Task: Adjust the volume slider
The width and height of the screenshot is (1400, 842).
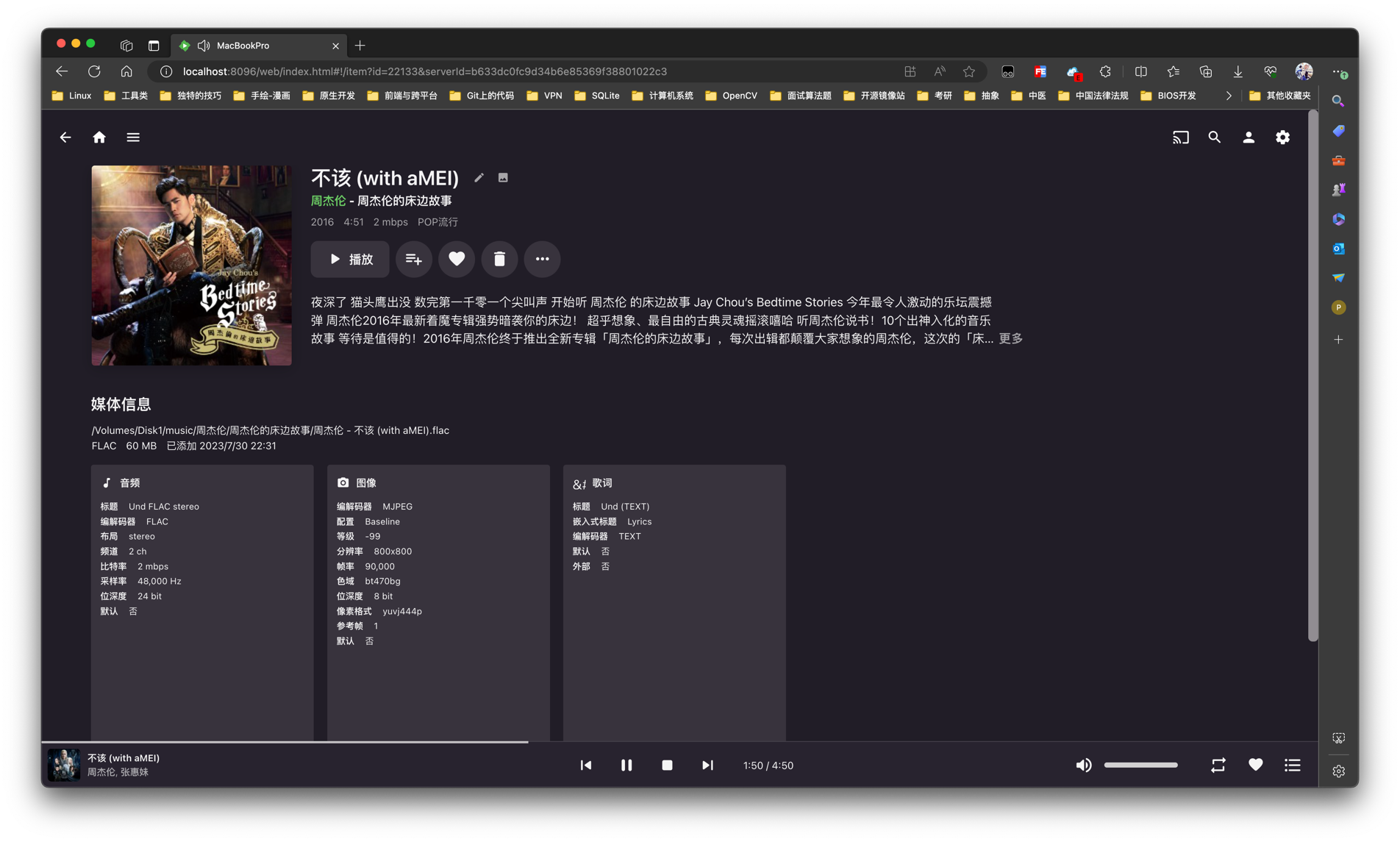Action: point(1140,766)
